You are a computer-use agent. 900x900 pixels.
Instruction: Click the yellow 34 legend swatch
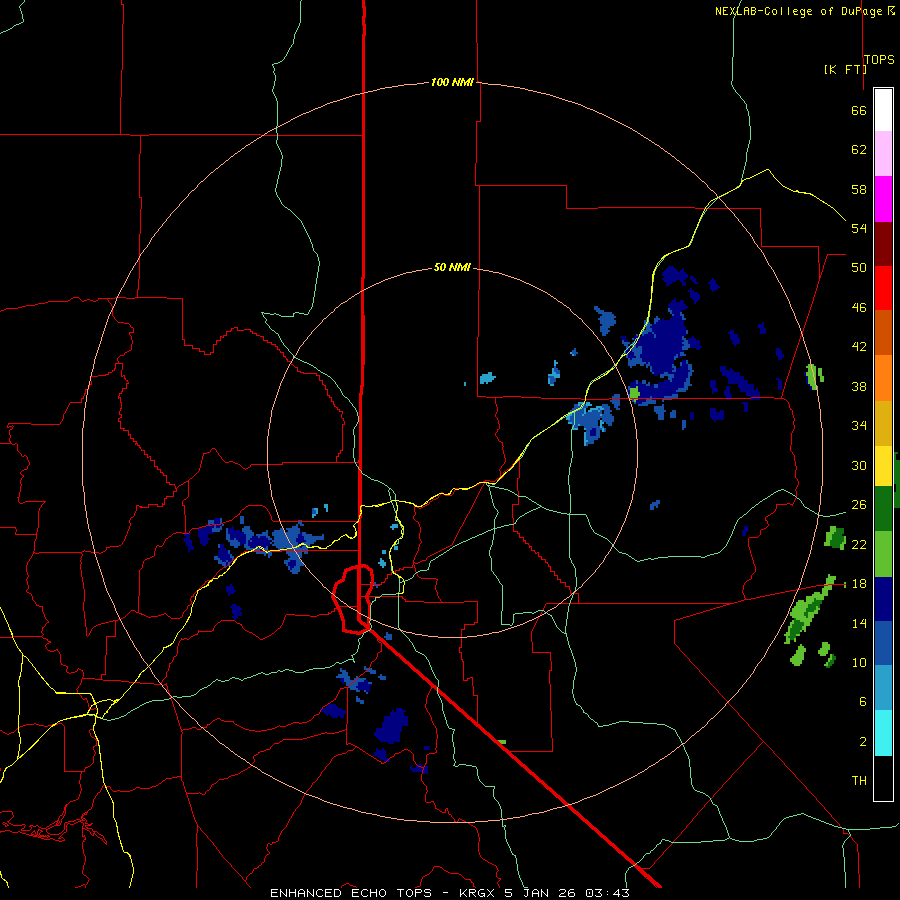click(x=883, y=466)
